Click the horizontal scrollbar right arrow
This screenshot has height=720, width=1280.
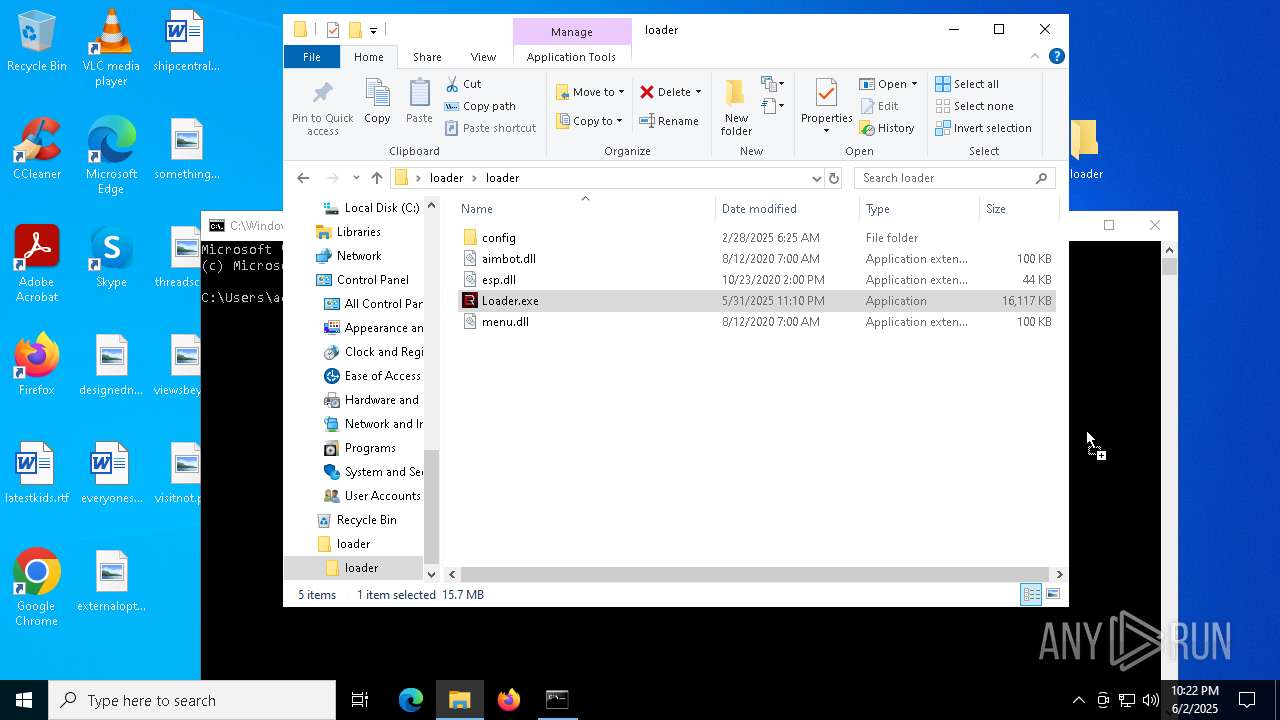[x=1059, y=574]
